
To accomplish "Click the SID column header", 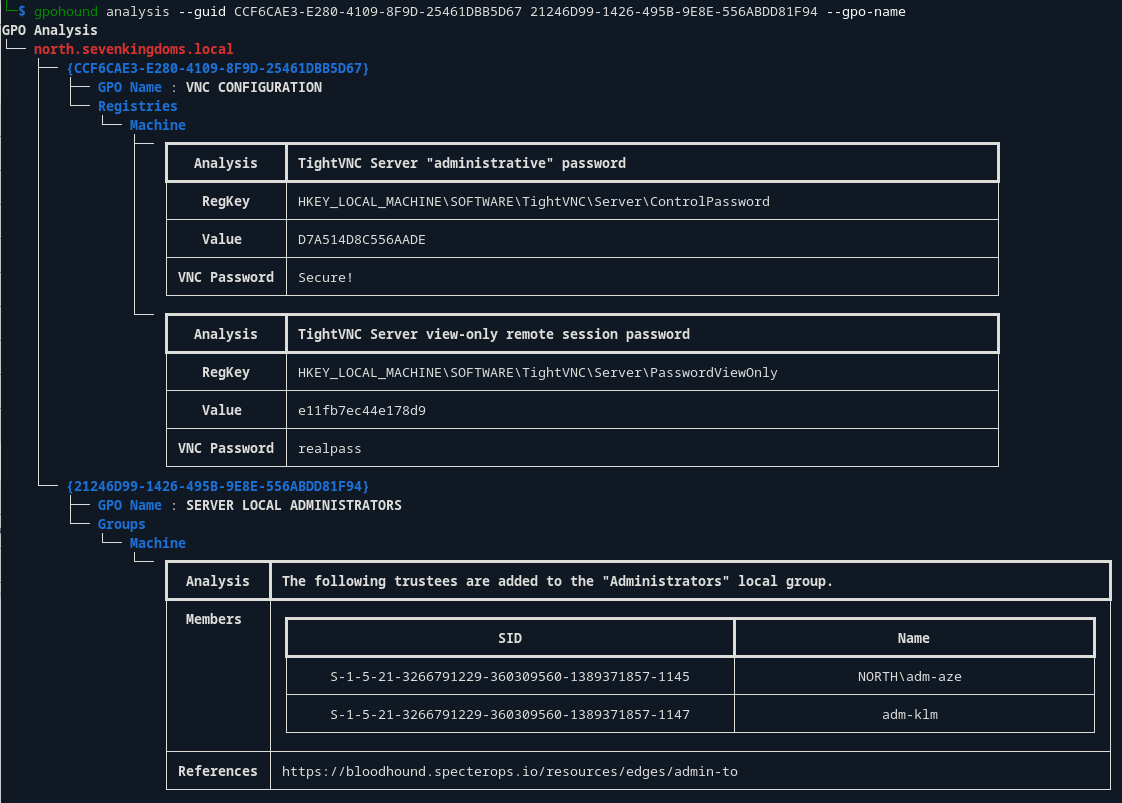I will (x=510, y=638).
